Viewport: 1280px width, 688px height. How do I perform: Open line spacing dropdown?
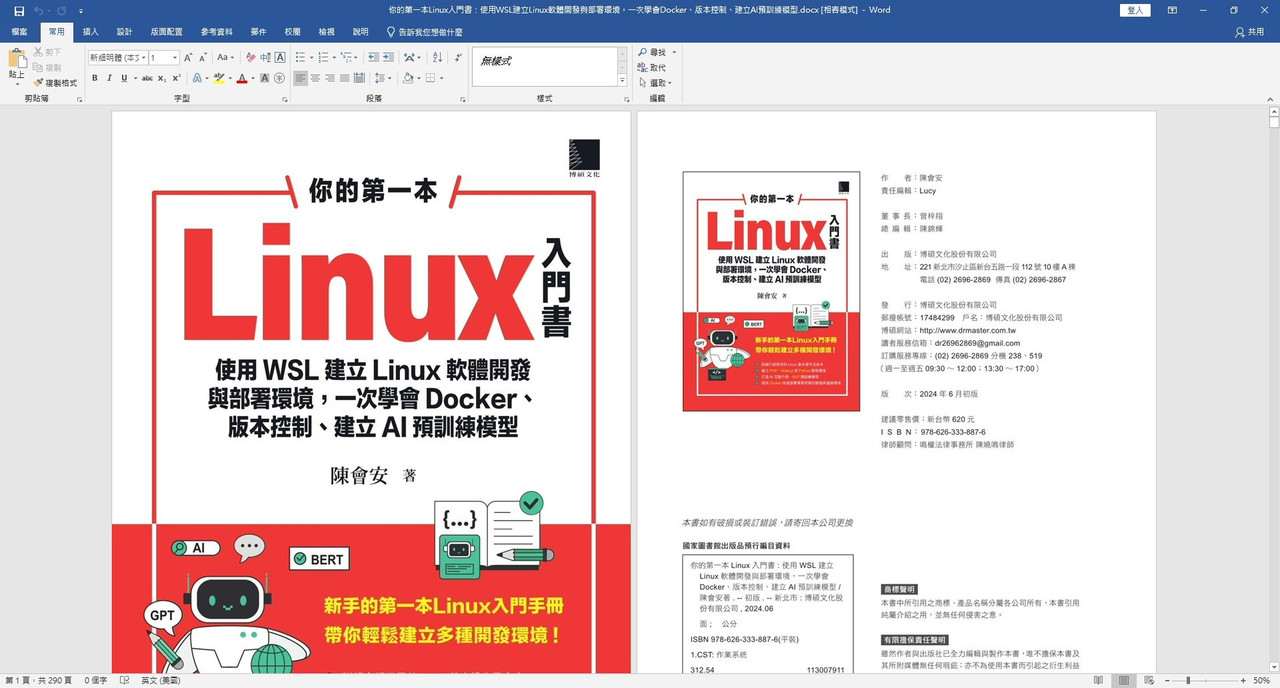point(382,78)
